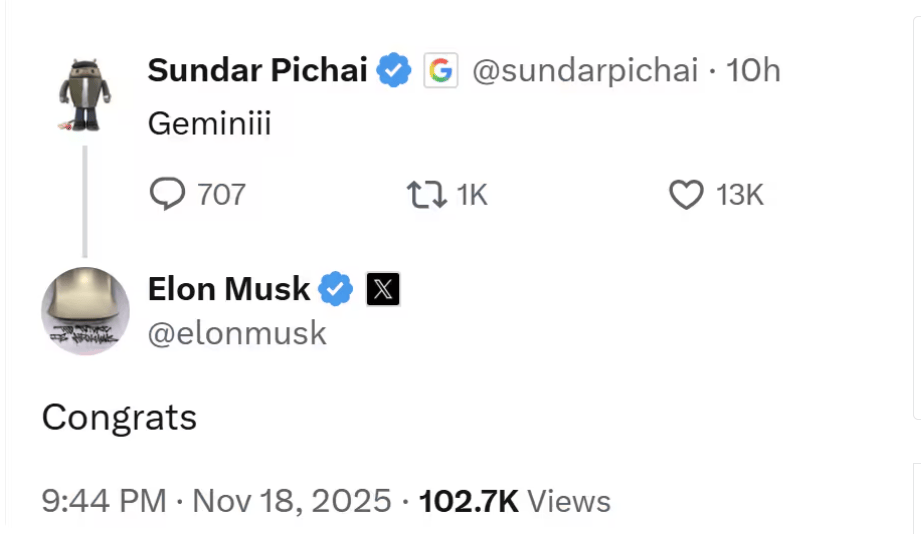Click the @sundarpichai handle

[584, 71]
